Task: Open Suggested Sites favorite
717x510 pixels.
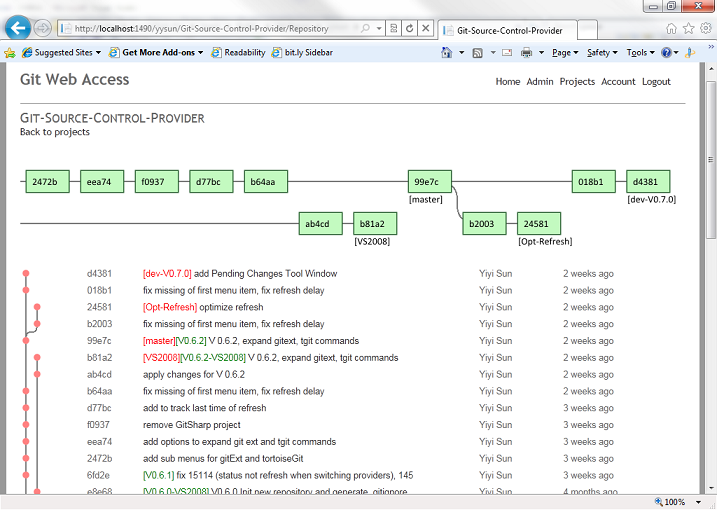Action: [x=61, y=53]
